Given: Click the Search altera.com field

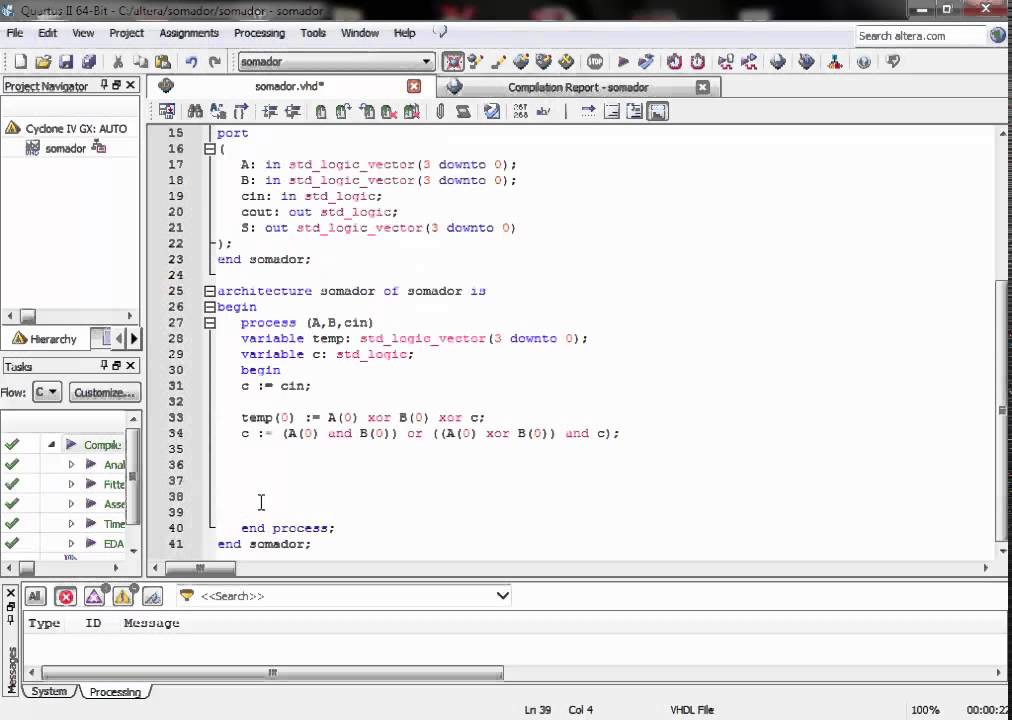Looking at the screenshot, I should click(x=920, y=36).
